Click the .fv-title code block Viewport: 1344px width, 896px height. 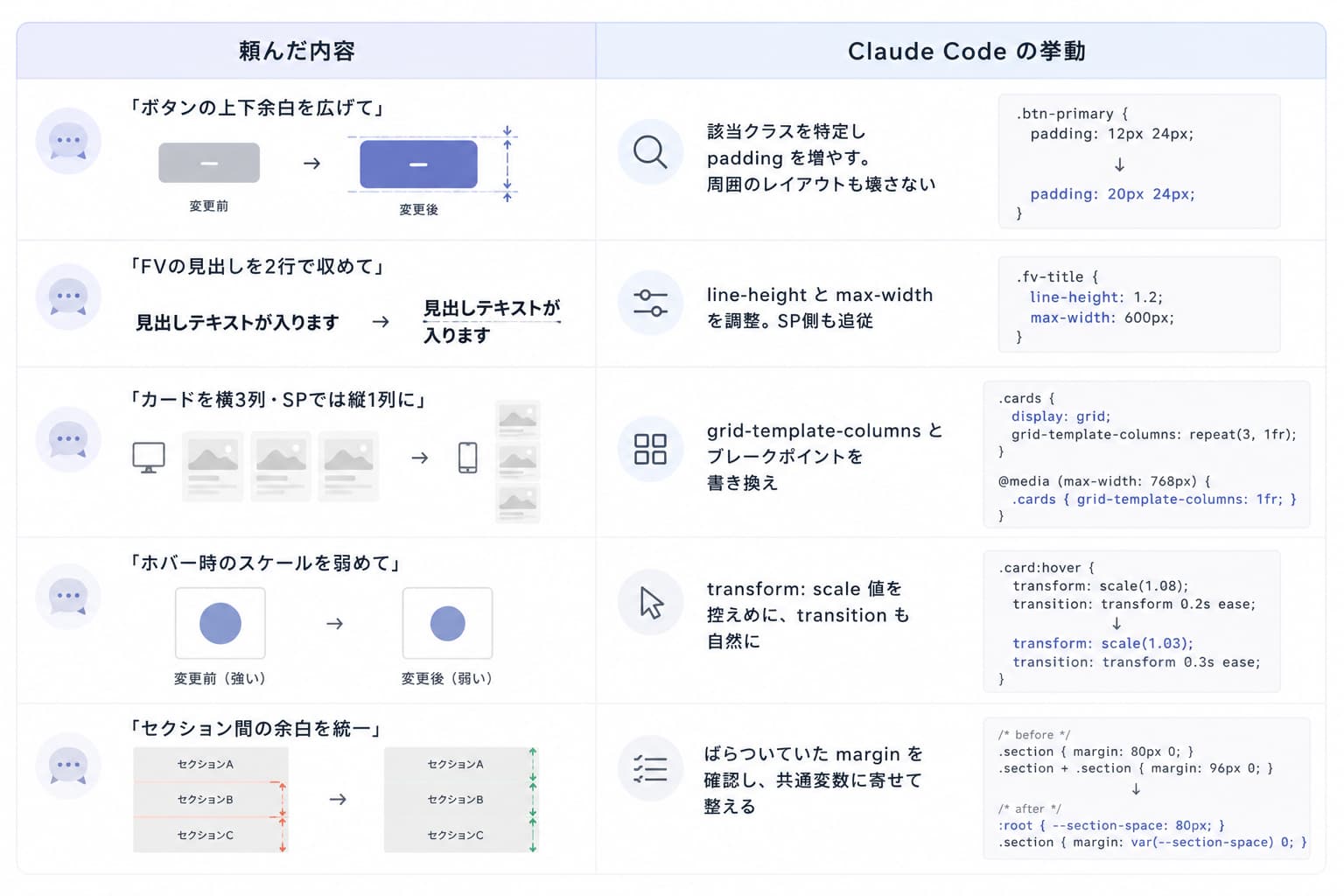1139,304
